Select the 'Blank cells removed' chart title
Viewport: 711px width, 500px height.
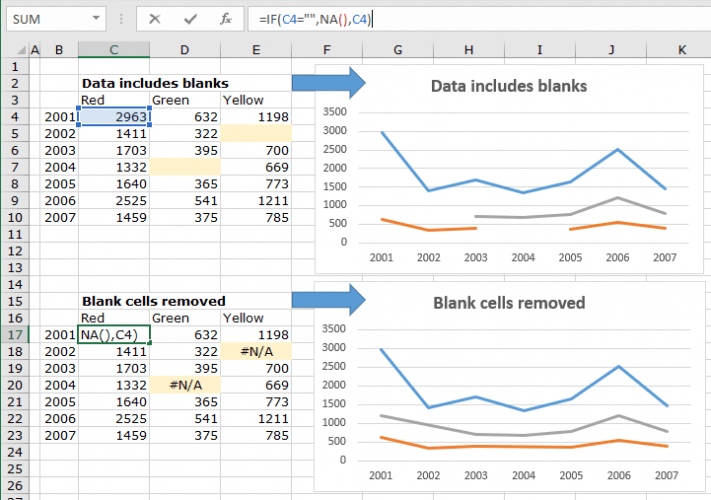pyautogui.click(x=509, y=303)
